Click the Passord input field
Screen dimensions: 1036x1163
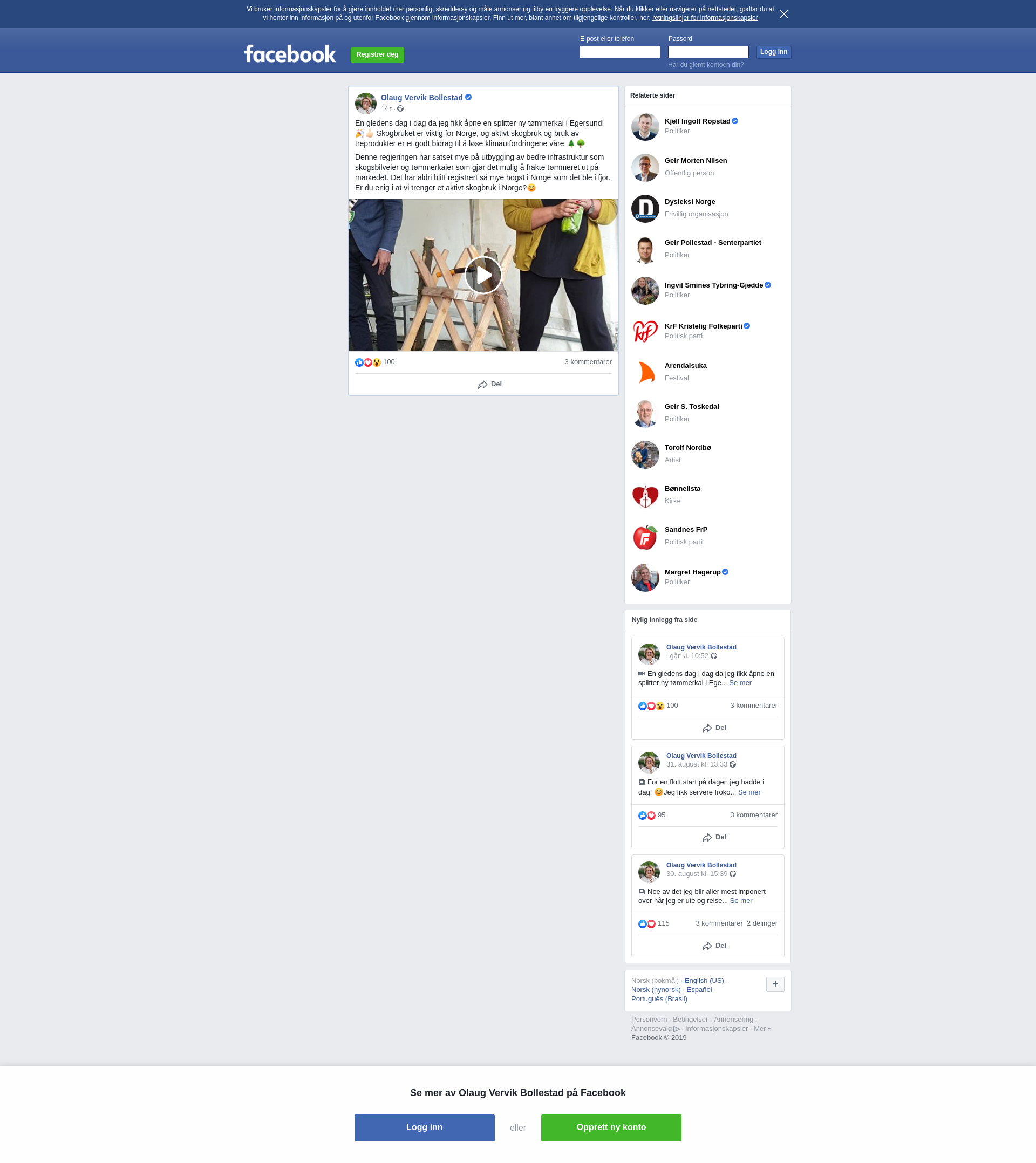click(x=707, y=52)
